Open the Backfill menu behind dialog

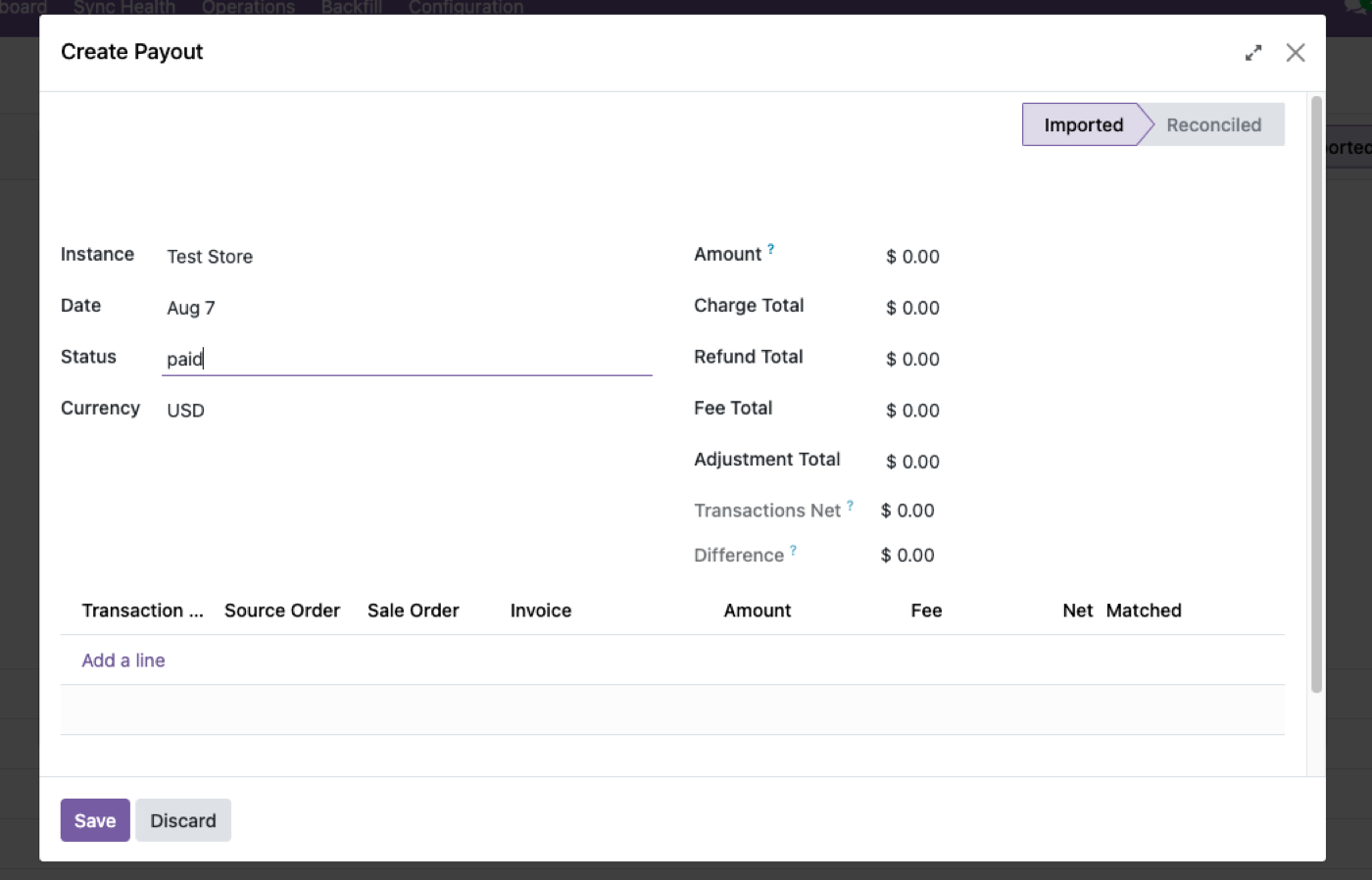click(x=352, y=7)
